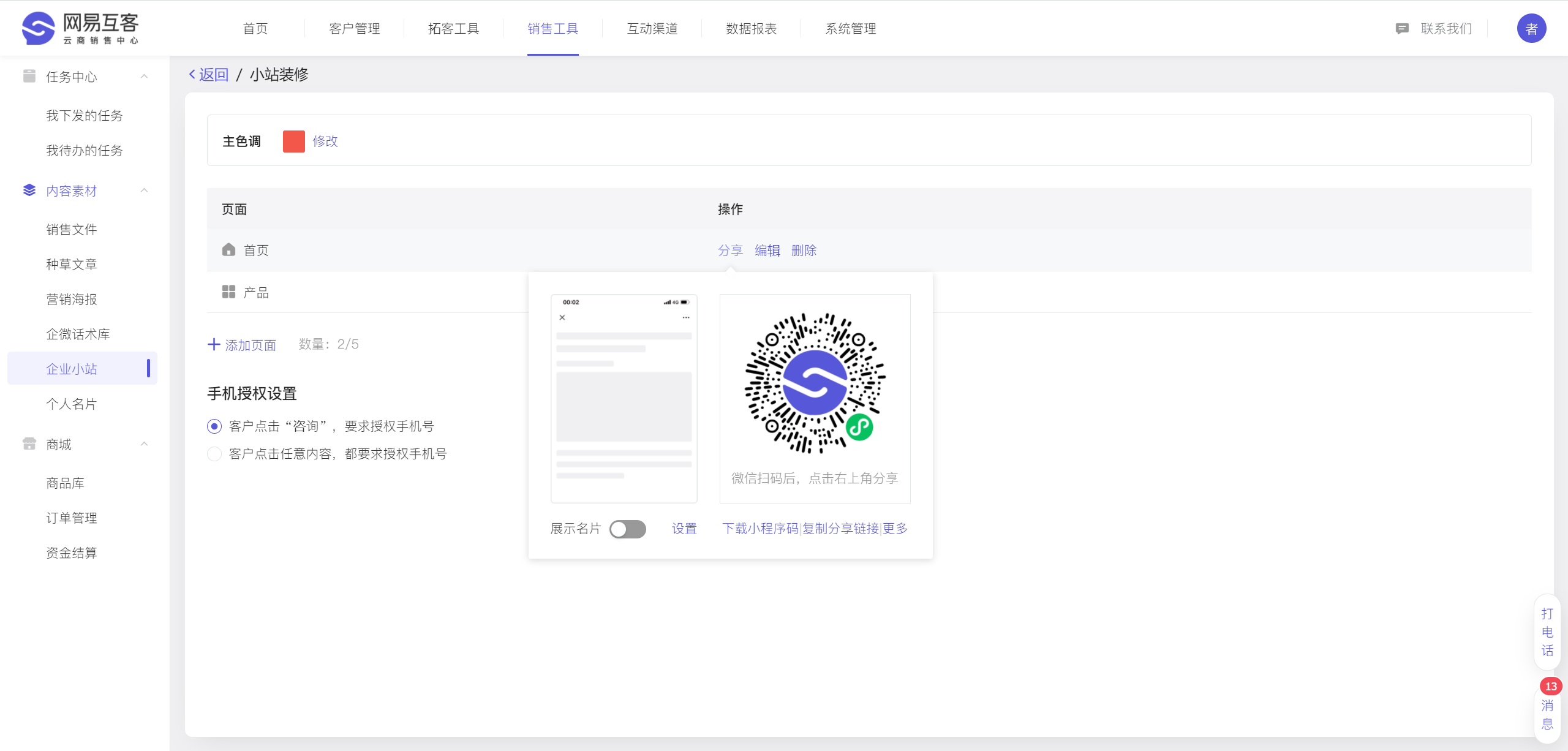Click the 内容素材 layers icon
Screen dimensions: 1568x751
coord(29,190)
